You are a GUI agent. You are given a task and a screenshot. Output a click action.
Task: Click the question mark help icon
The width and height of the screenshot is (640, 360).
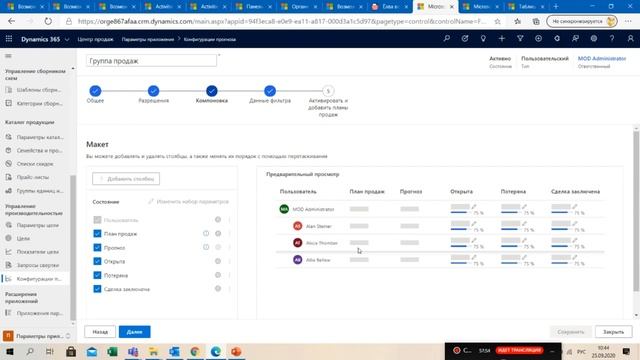tap(612, 38)
